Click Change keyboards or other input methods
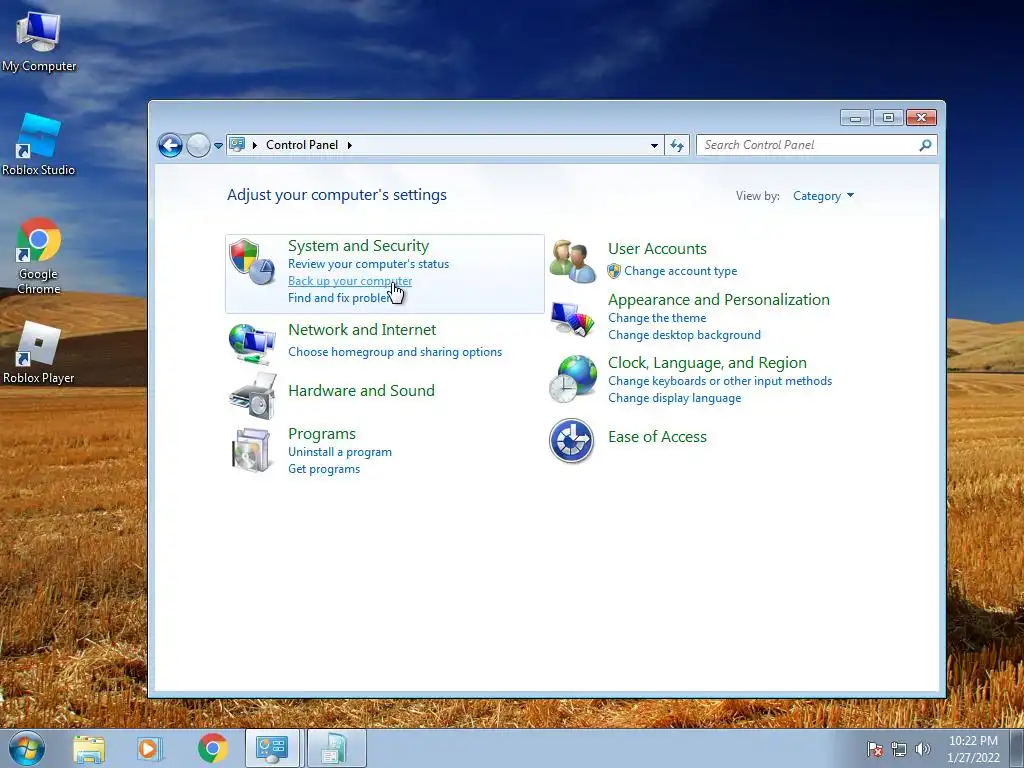 tap(720, 381)
